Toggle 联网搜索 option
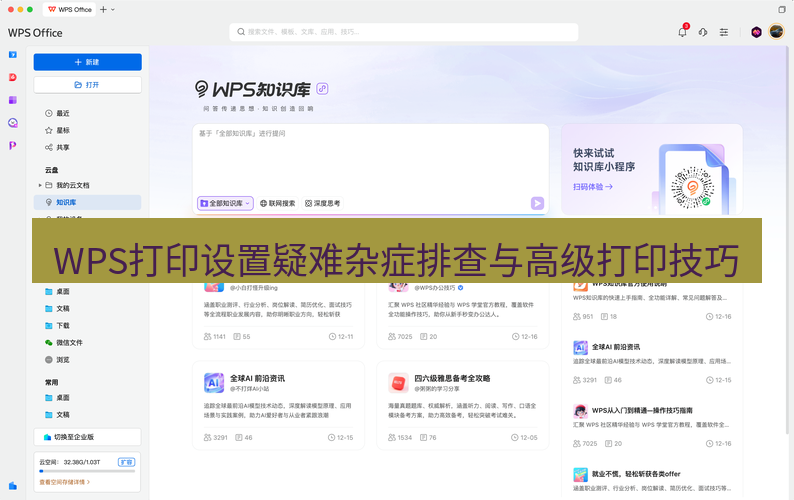The image size is (794, 500). tap(277, 203)
